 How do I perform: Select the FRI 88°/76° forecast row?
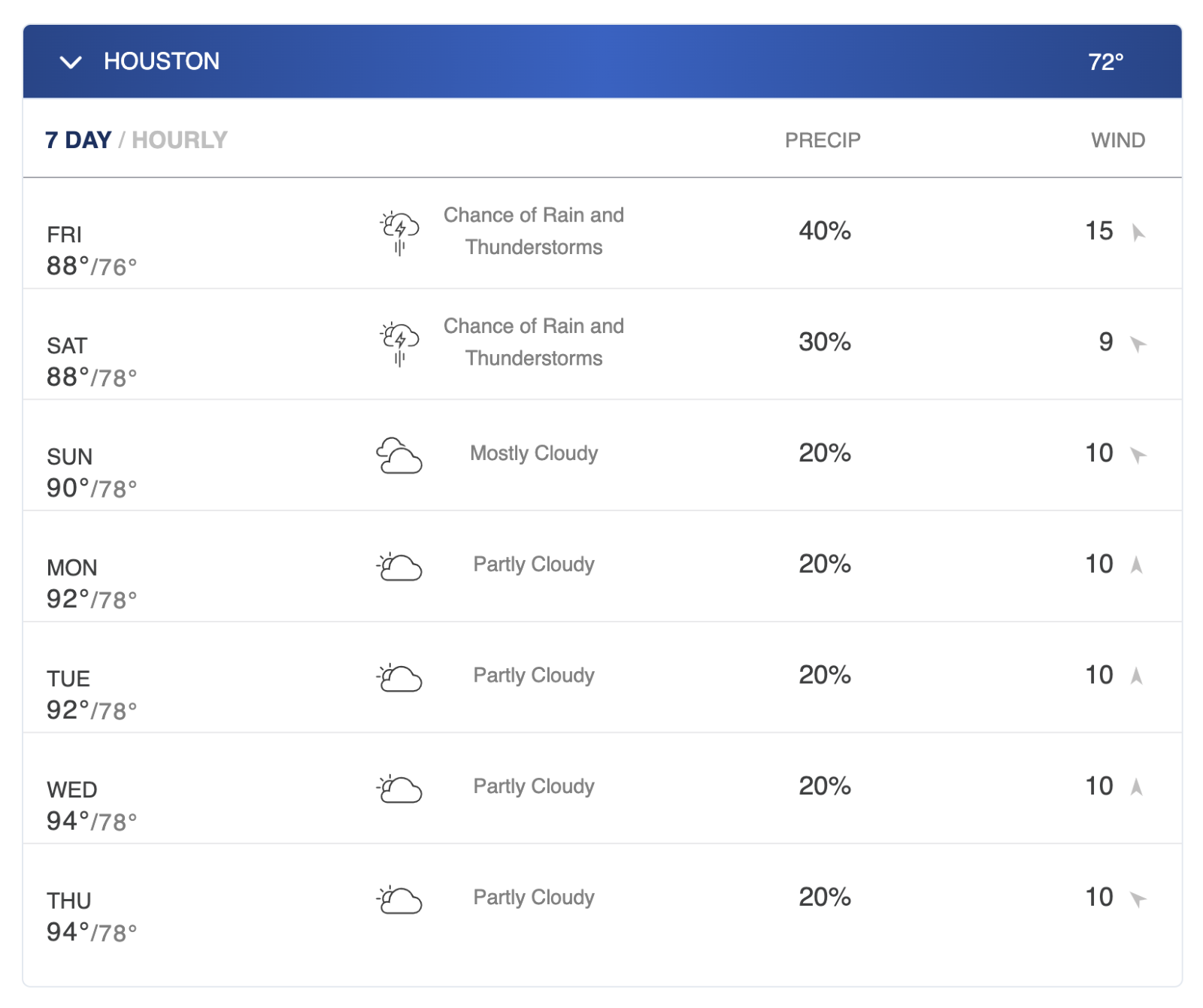602,233
